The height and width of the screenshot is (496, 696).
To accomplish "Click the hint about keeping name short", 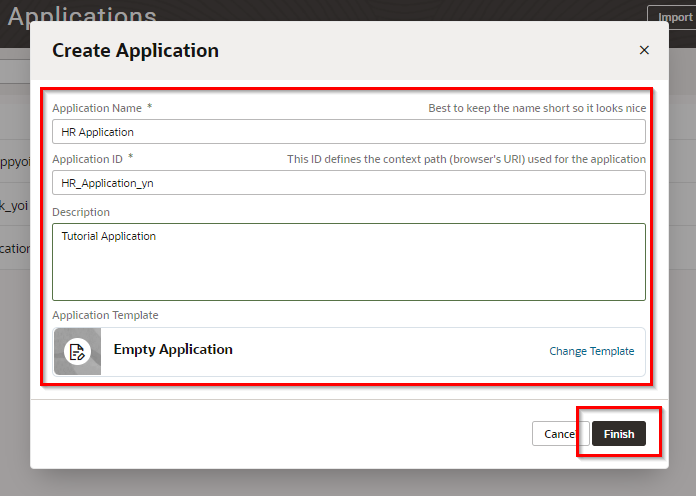I will pyautogui.click(x=536, y=107).
